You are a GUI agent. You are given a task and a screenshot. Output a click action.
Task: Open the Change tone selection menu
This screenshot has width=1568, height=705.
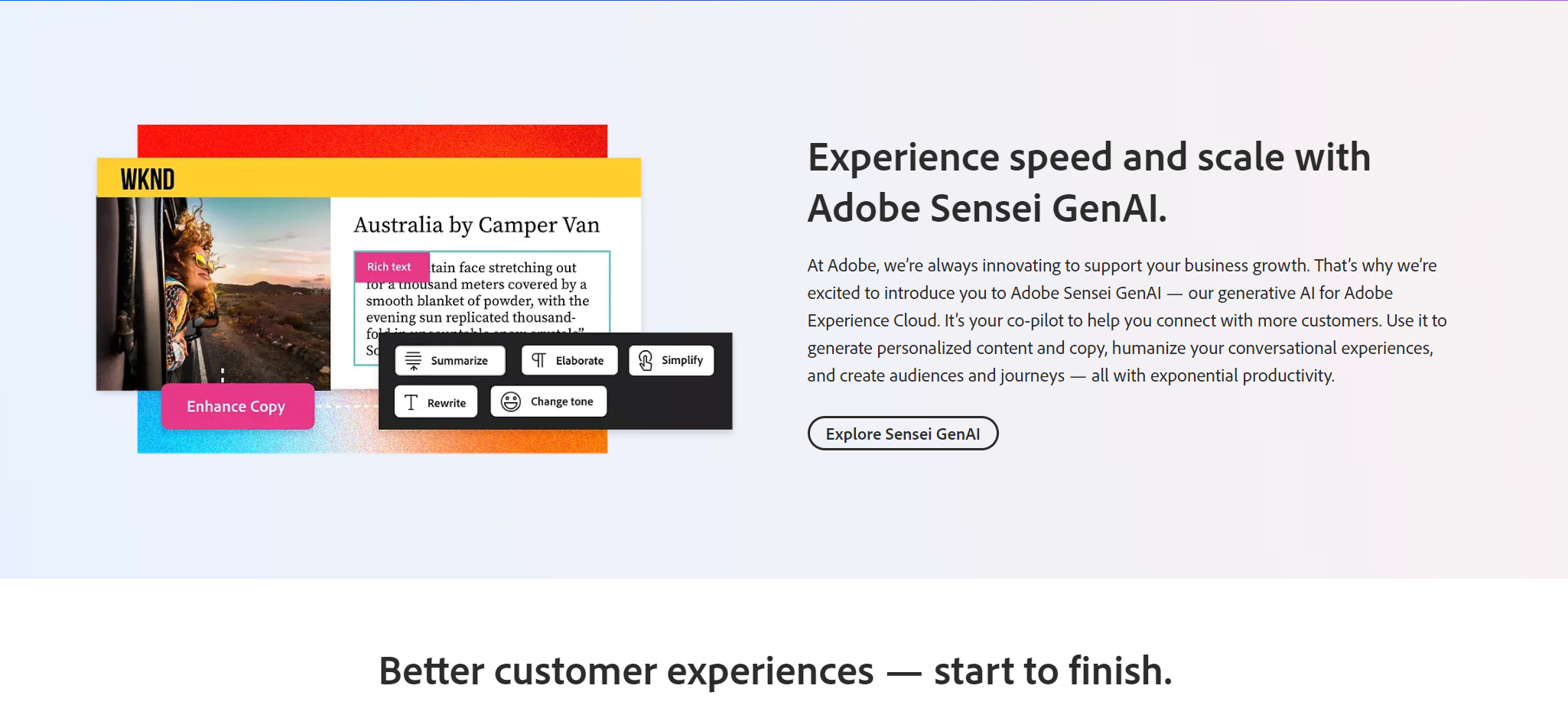[548, 401]
